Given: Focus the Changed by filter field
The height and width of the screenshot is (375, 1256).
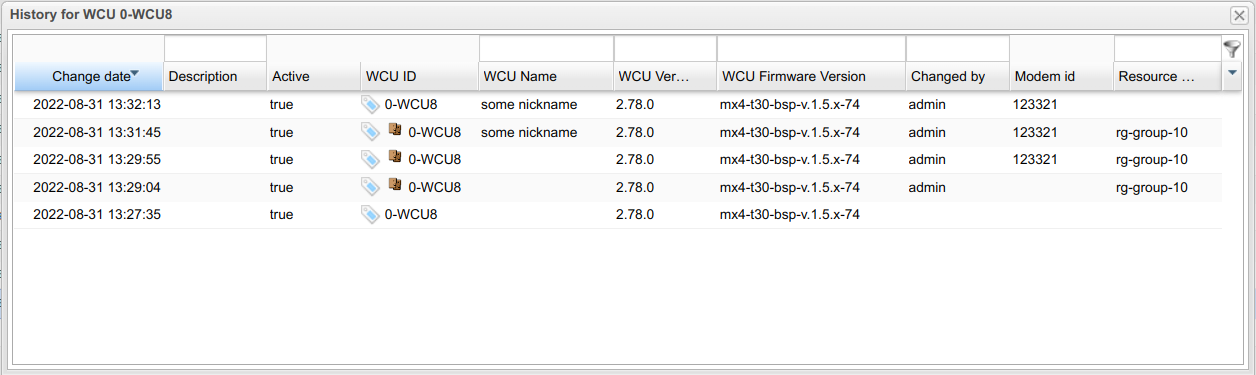Looking at the screenshot, I should click(x=957, y=48).
